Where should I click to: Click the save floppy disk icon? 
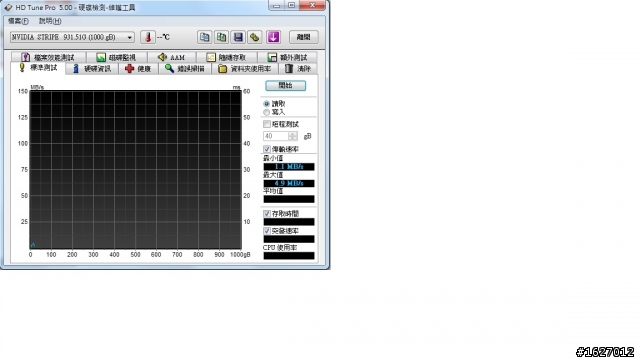click(x=238, y=37)
